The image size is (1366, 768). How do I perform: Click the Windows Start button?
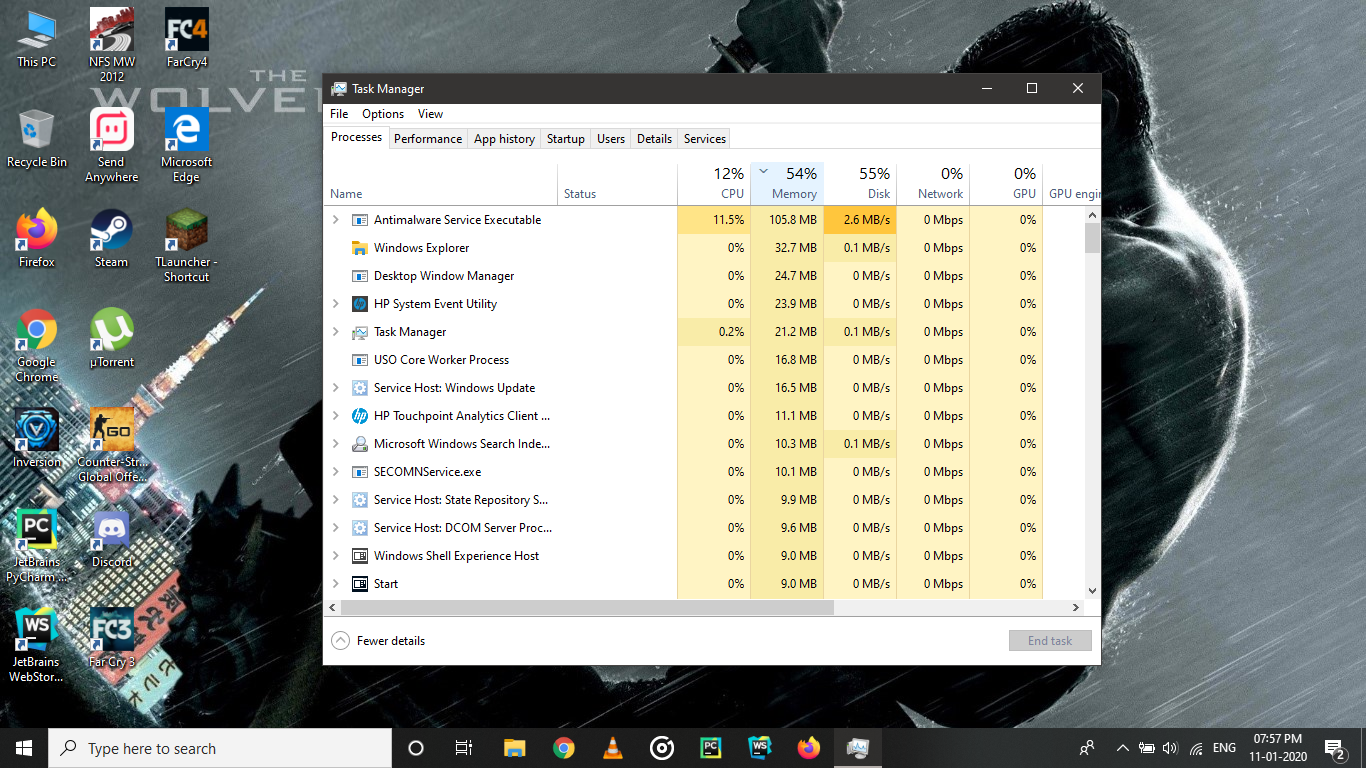pyautogui.click(x=24, y=748)
